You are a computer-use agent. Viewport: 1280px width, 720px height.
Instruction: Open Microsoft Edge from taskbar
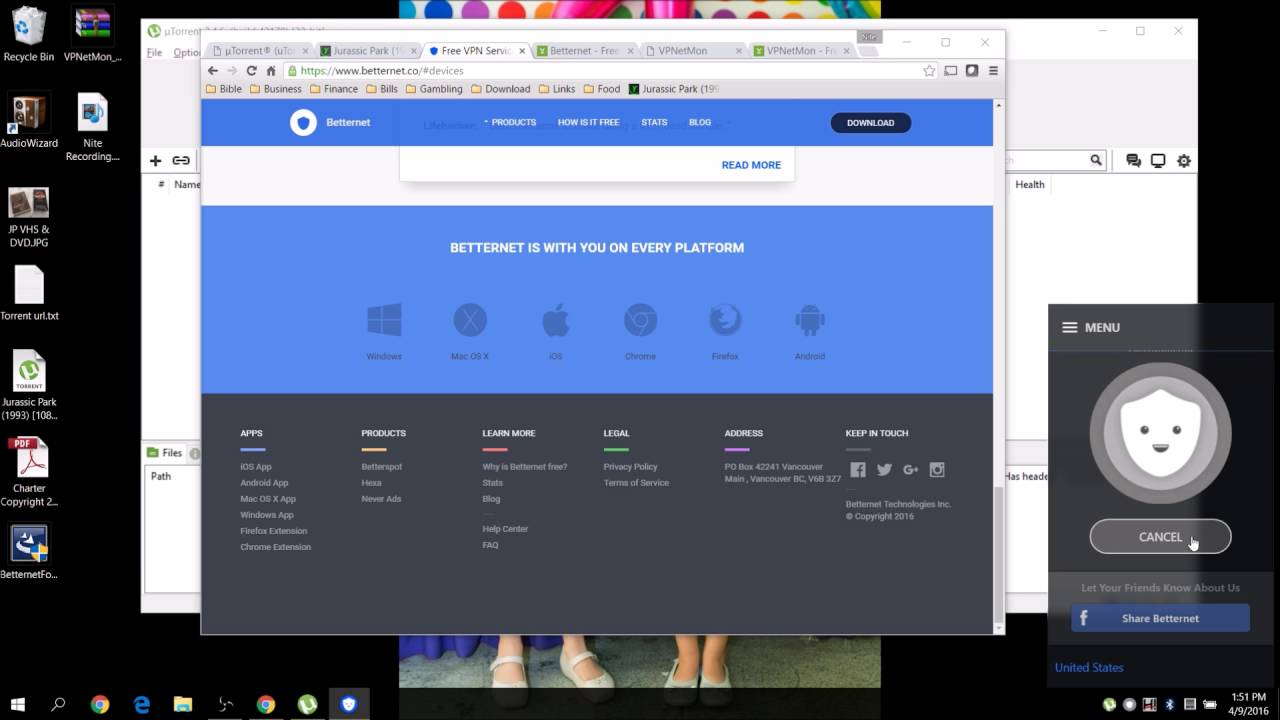coord(142,704)
